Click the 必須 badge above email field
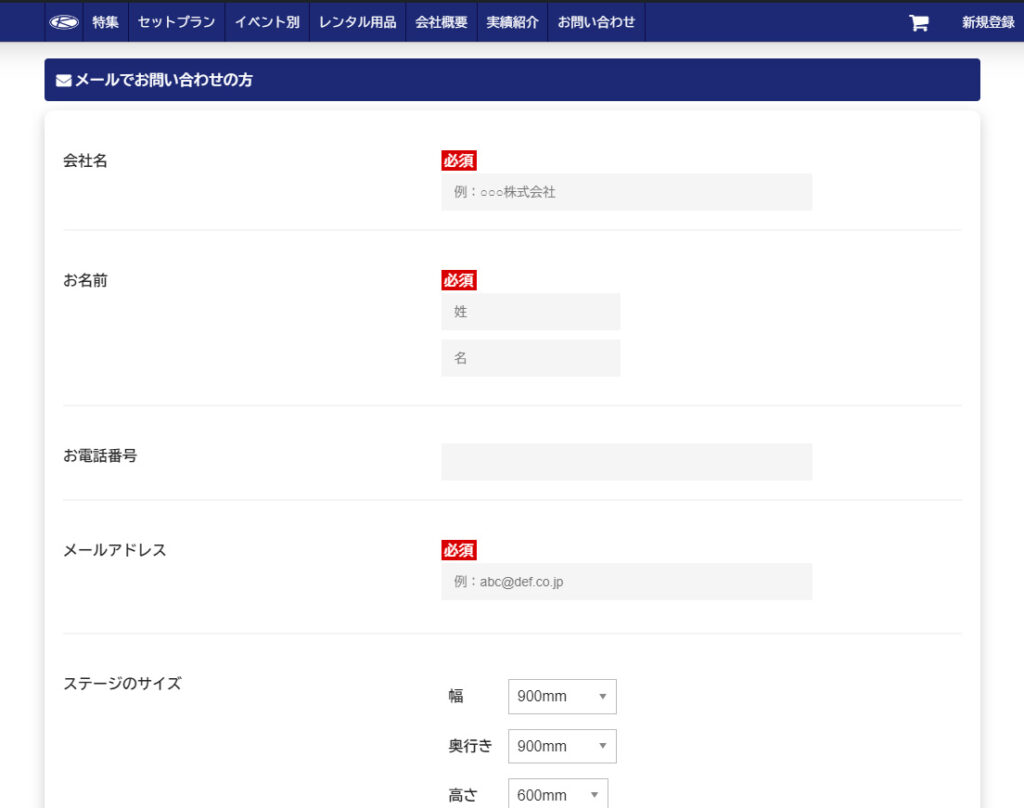Screen dimensions: 1024x808 pyautogui.click(x=458, y=550)
